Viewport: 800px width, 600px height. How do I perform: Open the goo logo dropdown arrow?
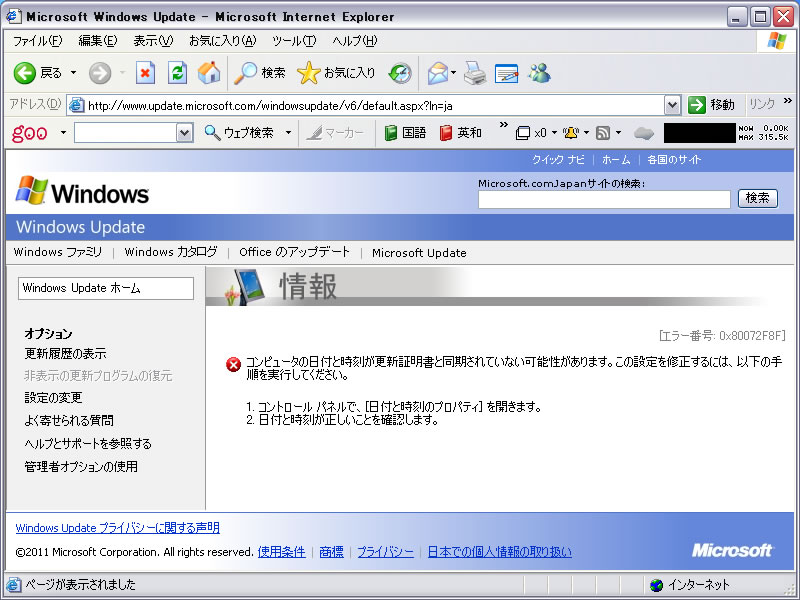tap(63, 133)
